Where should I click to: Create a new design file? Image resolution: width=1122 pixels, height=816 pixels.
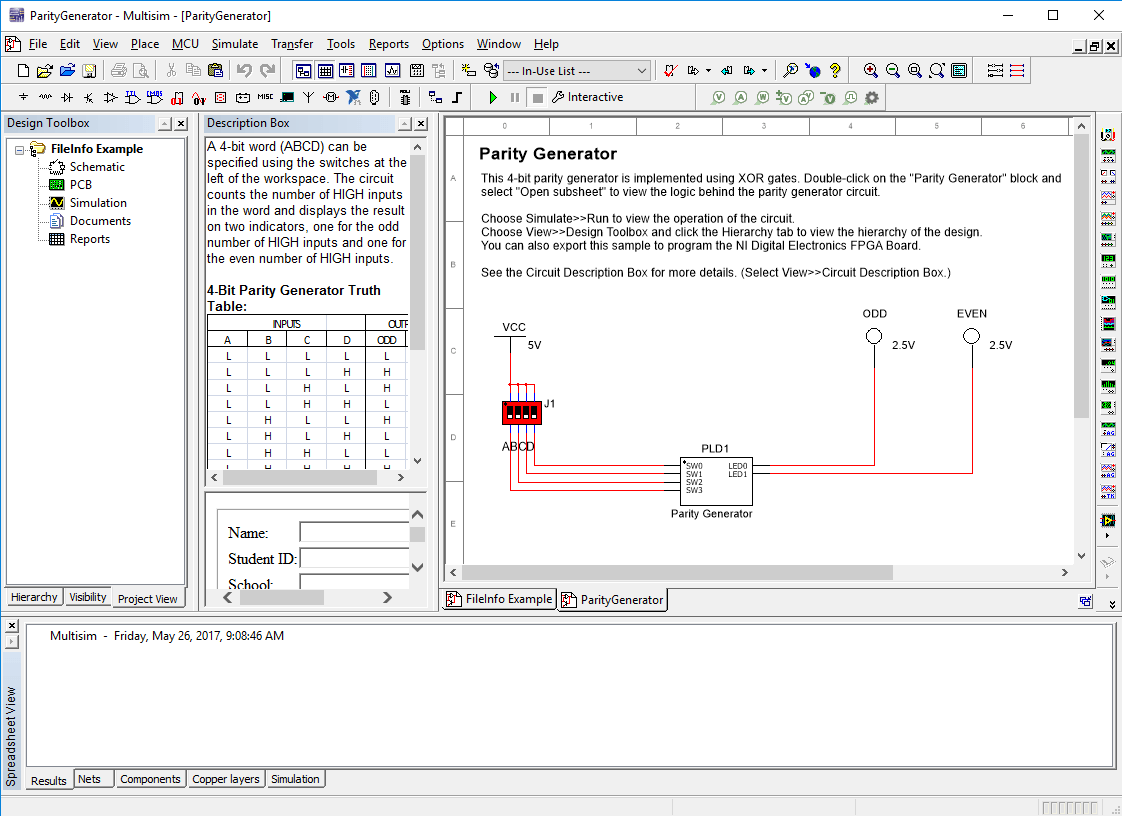click(x=23, y=70)
